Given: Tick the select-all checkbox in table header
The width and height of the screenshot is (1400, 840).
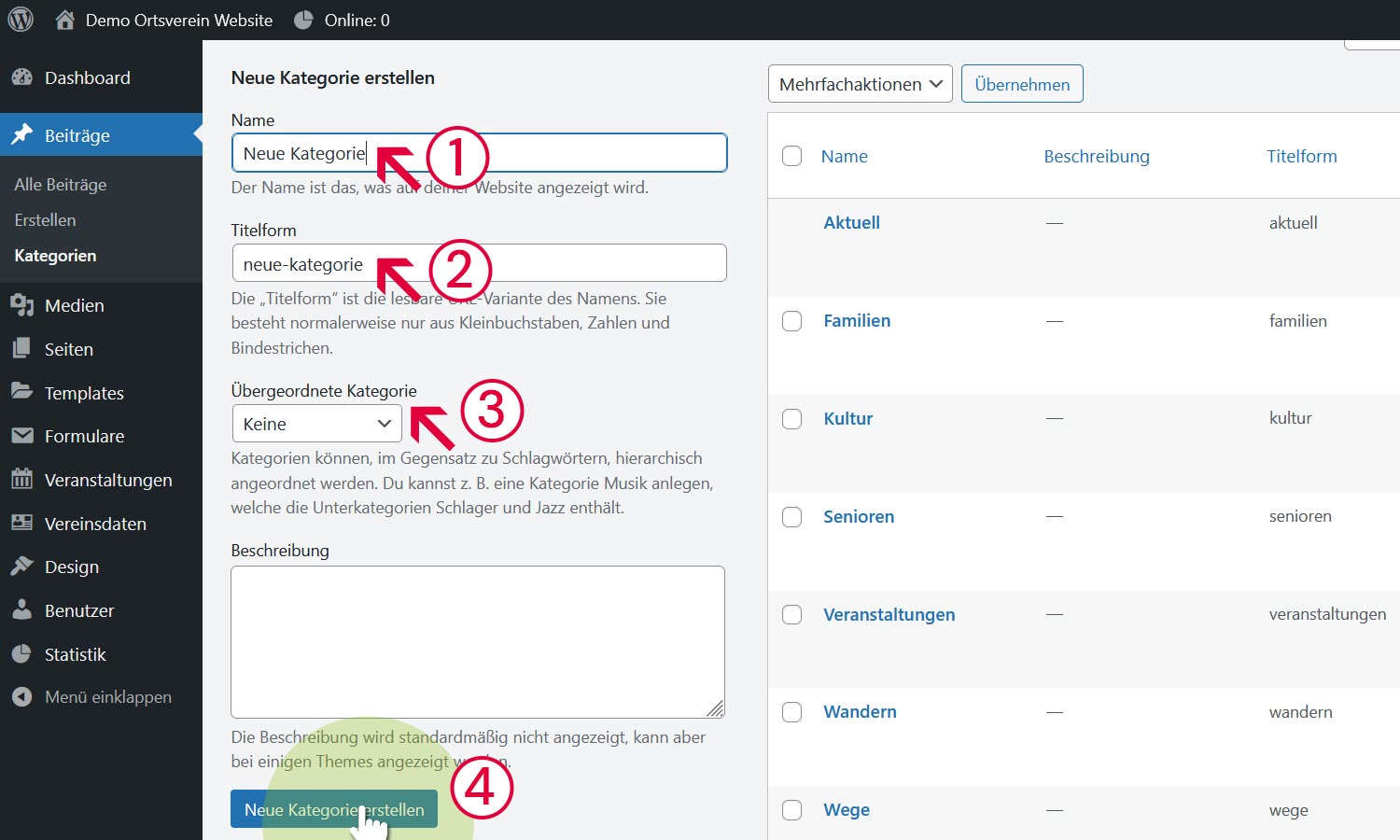Looking at the screenshot, I should pyautogui.click(x=791, y=156).
